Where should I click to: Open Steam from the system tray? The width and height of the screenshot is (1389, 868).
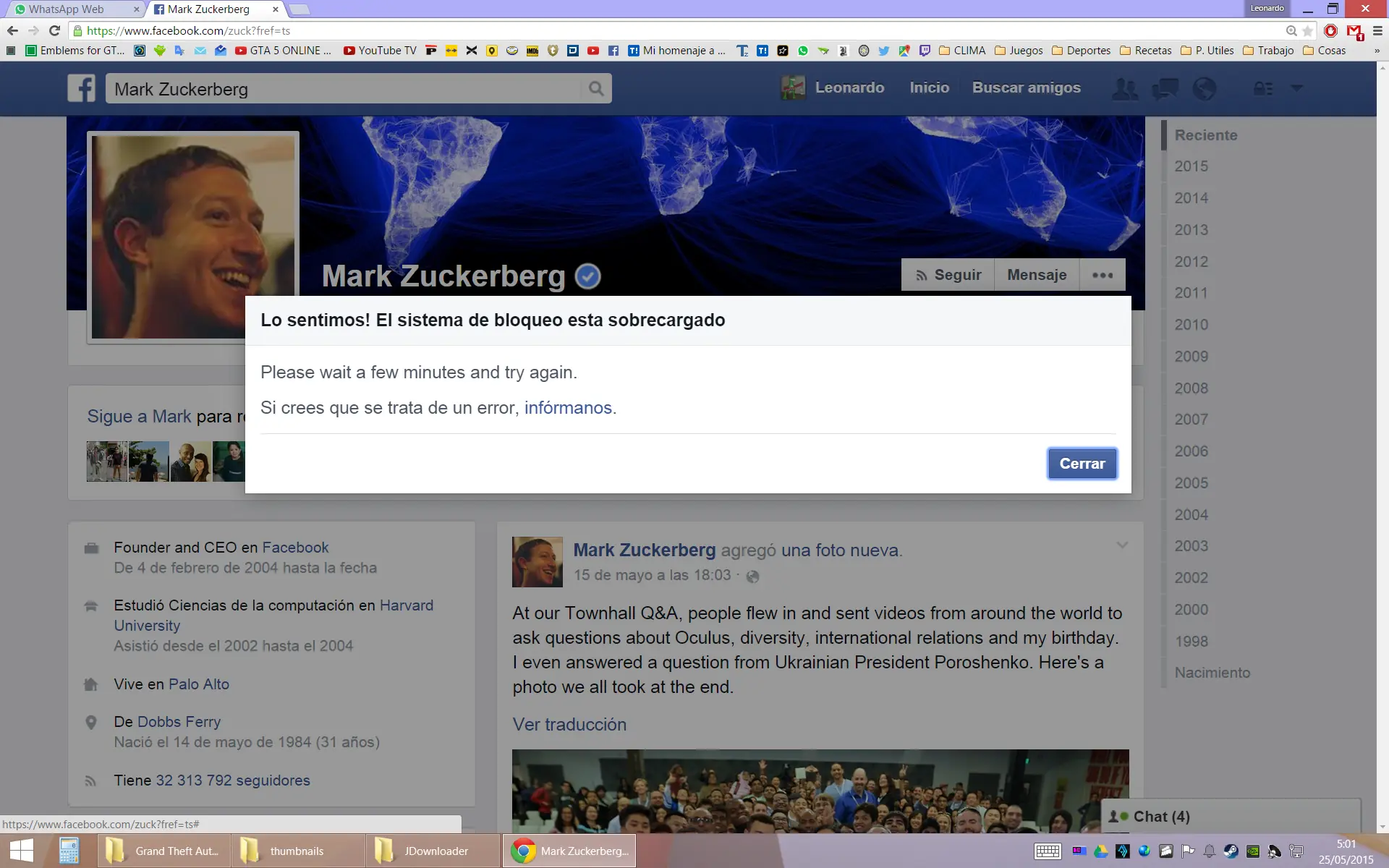(x=1230, y=851)
